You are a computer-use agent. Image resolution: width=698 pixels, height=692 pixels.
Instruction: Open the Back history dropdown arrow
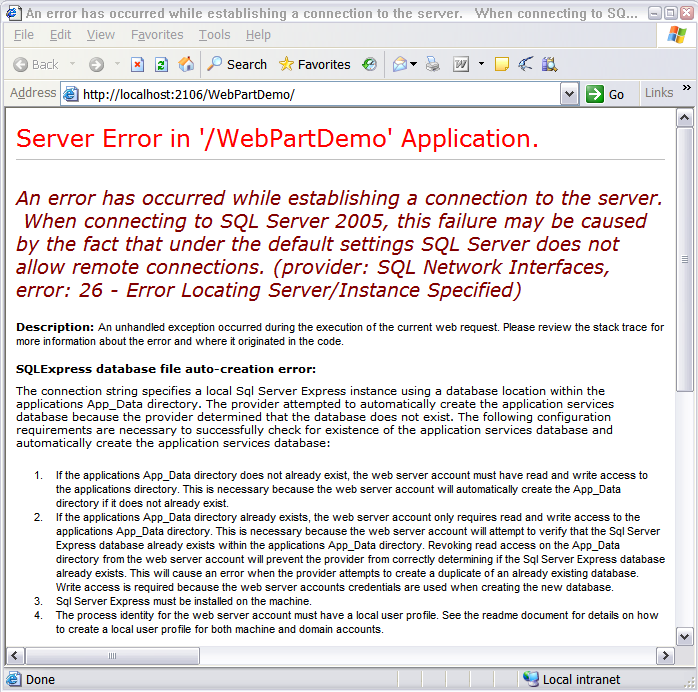coord(73,64)
